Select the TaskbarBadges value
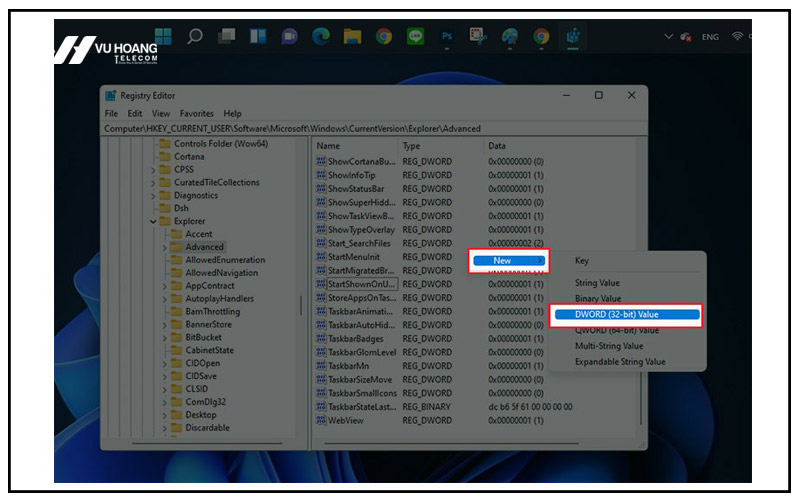Screen dimensions: 800x500 coord(355,339)
